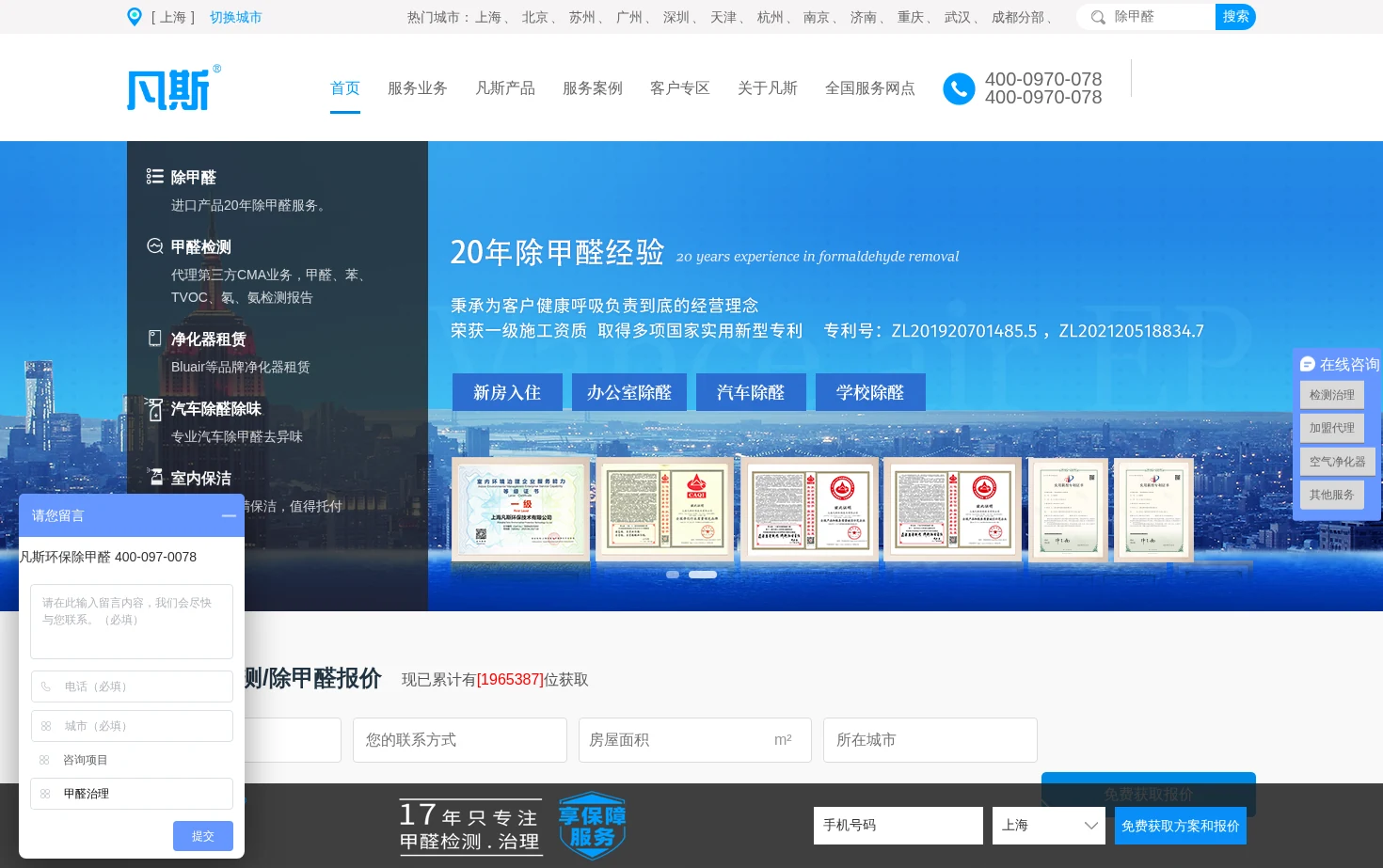
Task: Focus the message content textarea
Action: 132,622
